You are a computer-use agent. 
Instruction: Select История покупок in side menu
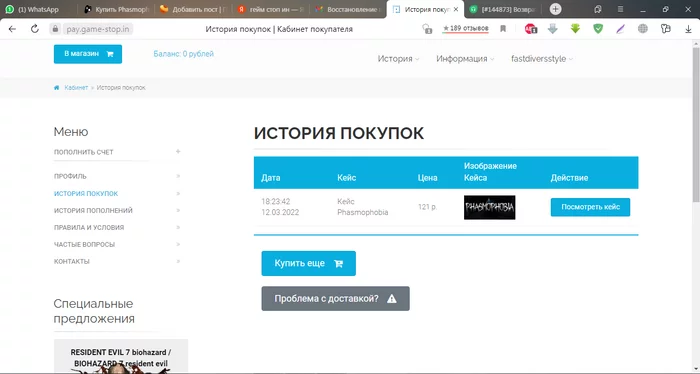coord(86,194)
